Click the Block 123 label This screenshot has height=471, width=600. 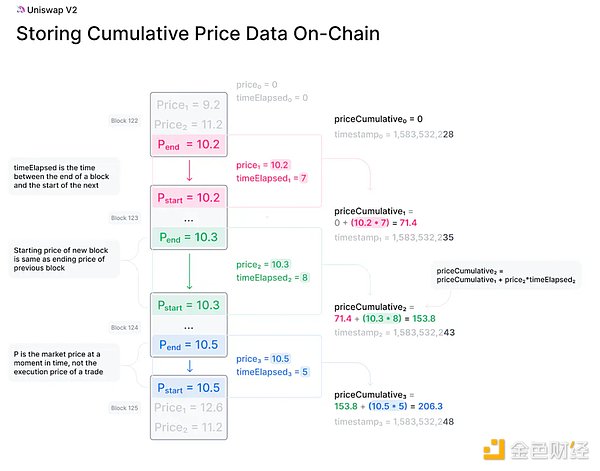(x=125, y=216)
